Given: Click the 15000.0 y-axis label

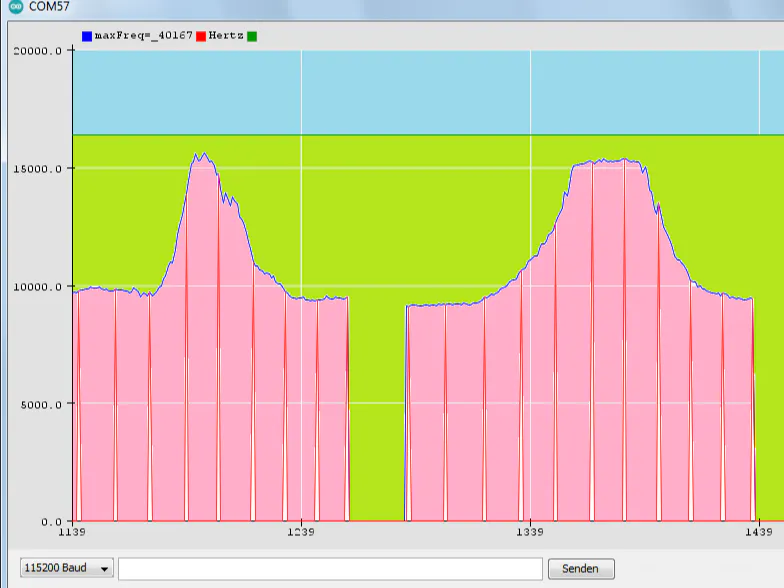Looking at the screenshot, I should pos(38,169).
